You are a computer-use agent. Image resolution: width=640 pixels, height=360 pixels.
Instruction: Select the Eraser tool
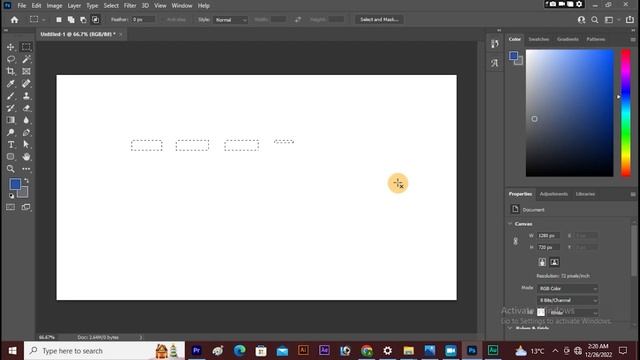26,108
